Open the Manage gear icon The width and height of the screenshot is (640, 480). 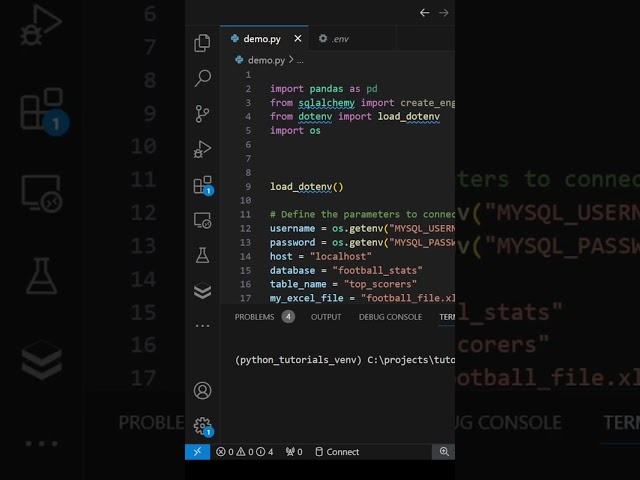pyautogui.click(x=203, y=425)
